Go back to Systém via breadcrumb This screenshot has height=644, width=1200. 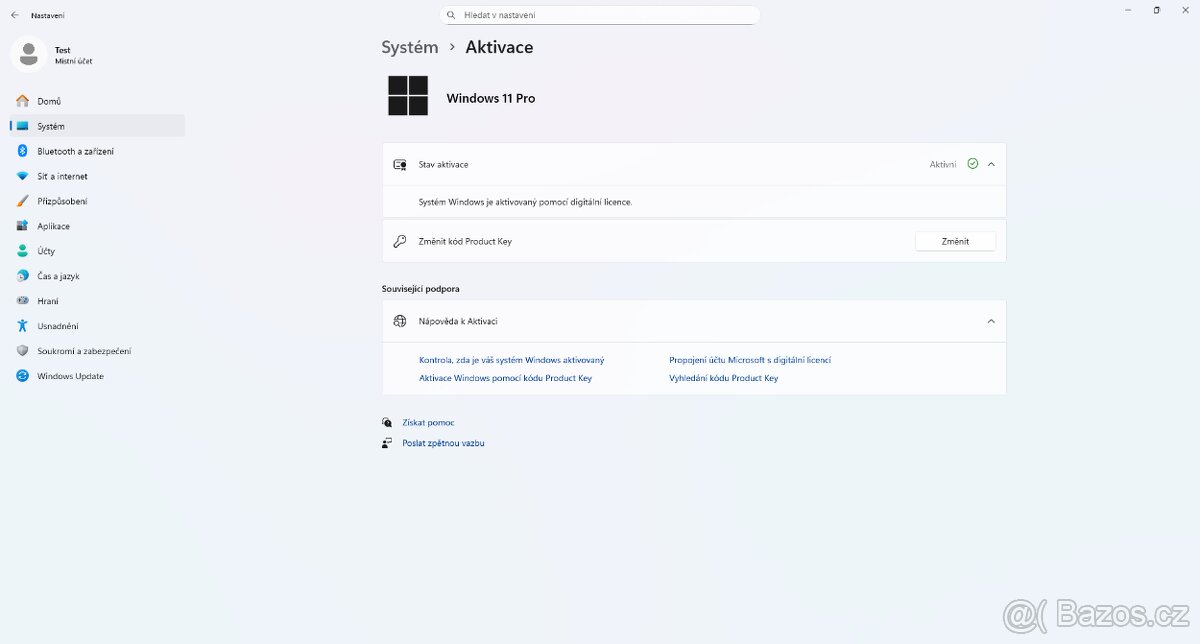(x=409, y=47)
